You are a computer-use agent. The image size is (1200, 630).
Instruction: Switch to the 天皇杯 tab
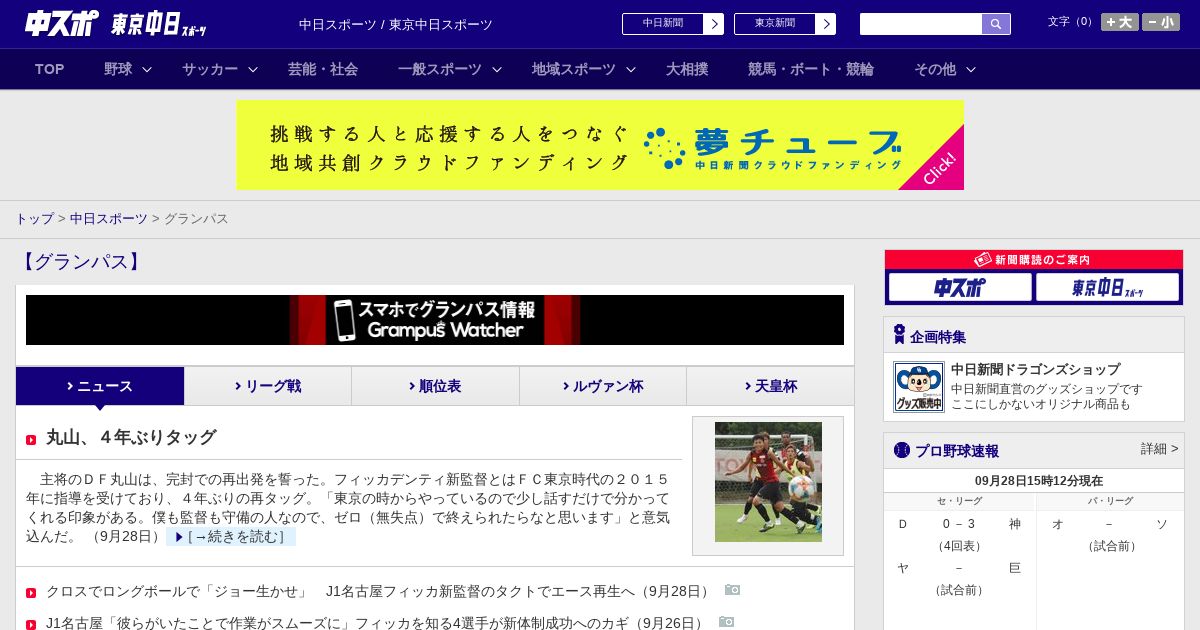[x=770, y=386]
